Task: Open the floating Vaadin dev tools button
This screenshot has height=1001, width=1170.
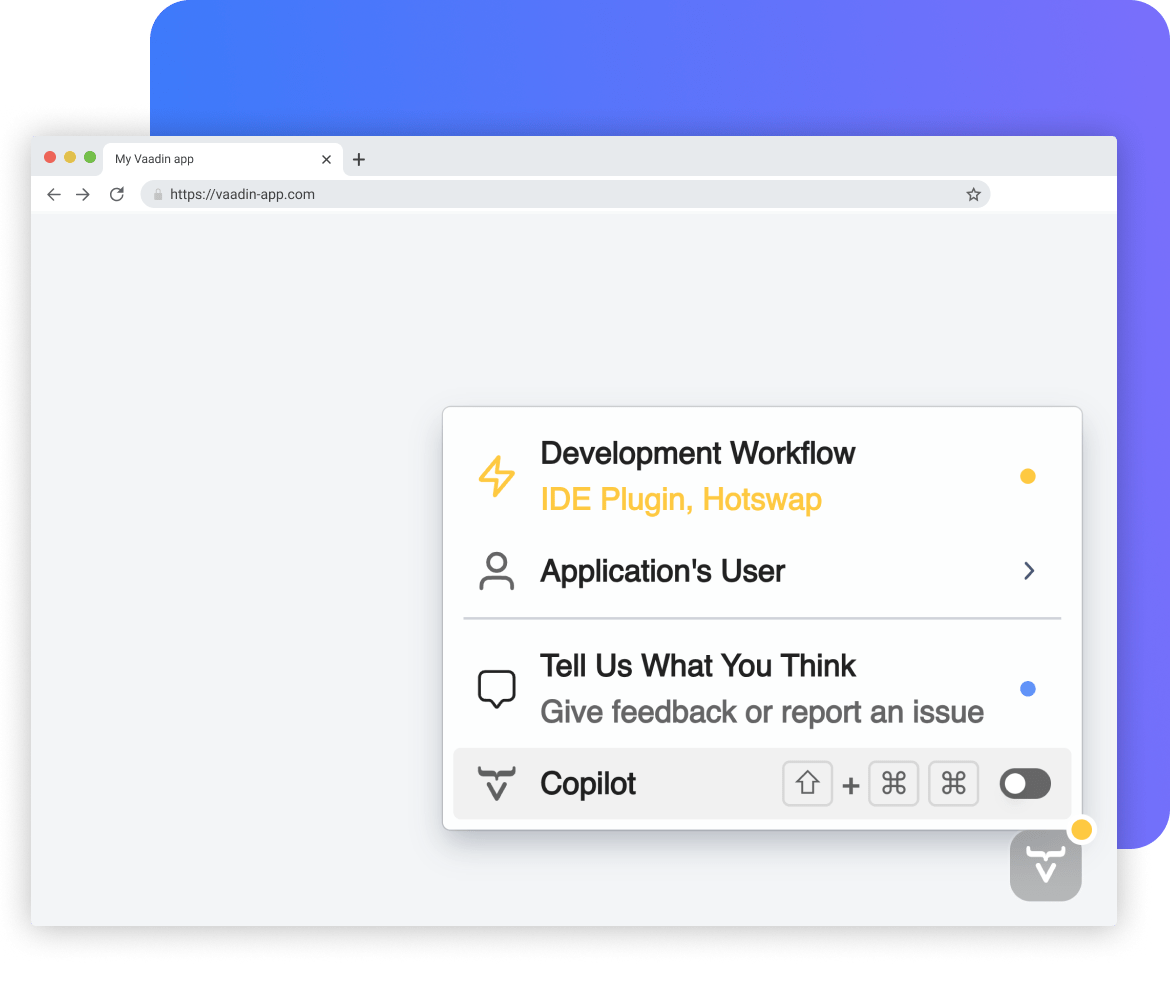Action: click(1045, 864)
